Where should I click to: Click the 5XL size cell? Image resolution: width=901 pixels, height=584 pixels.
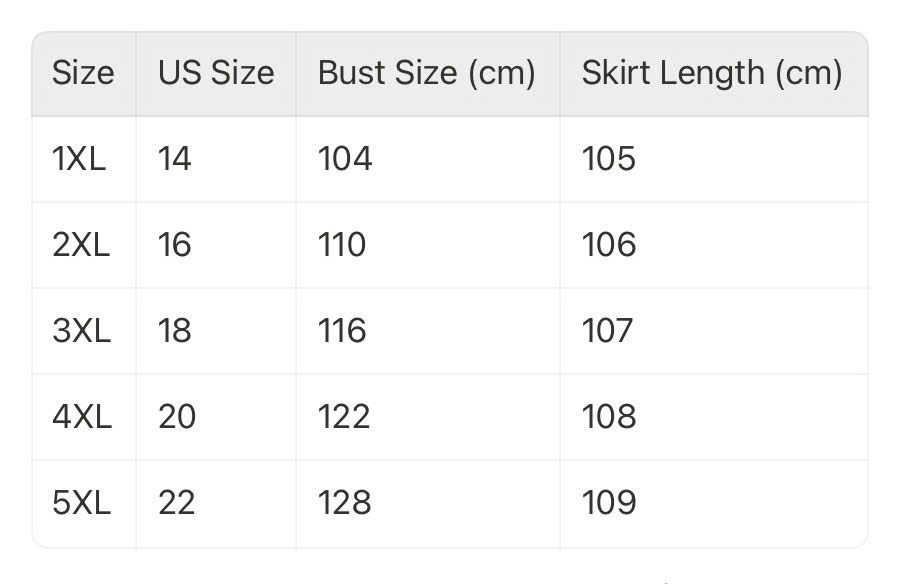pyautogui.click(x=82, y=503)
